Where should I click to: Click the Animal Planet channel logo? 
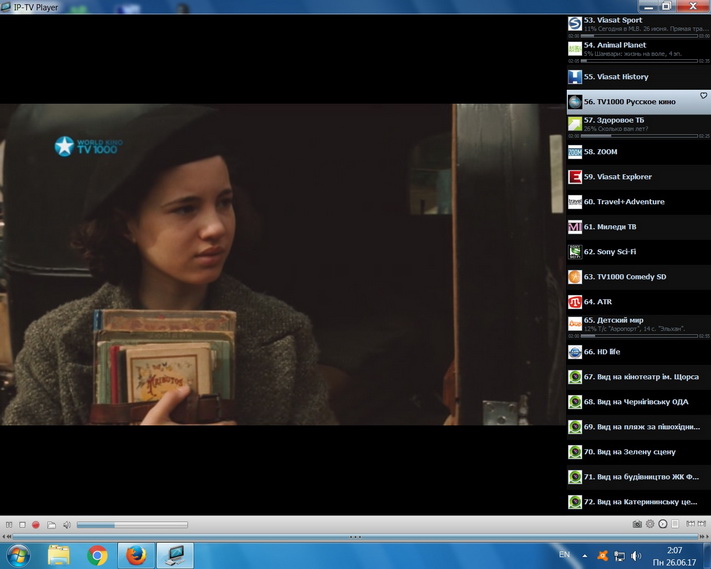(575, 49)
